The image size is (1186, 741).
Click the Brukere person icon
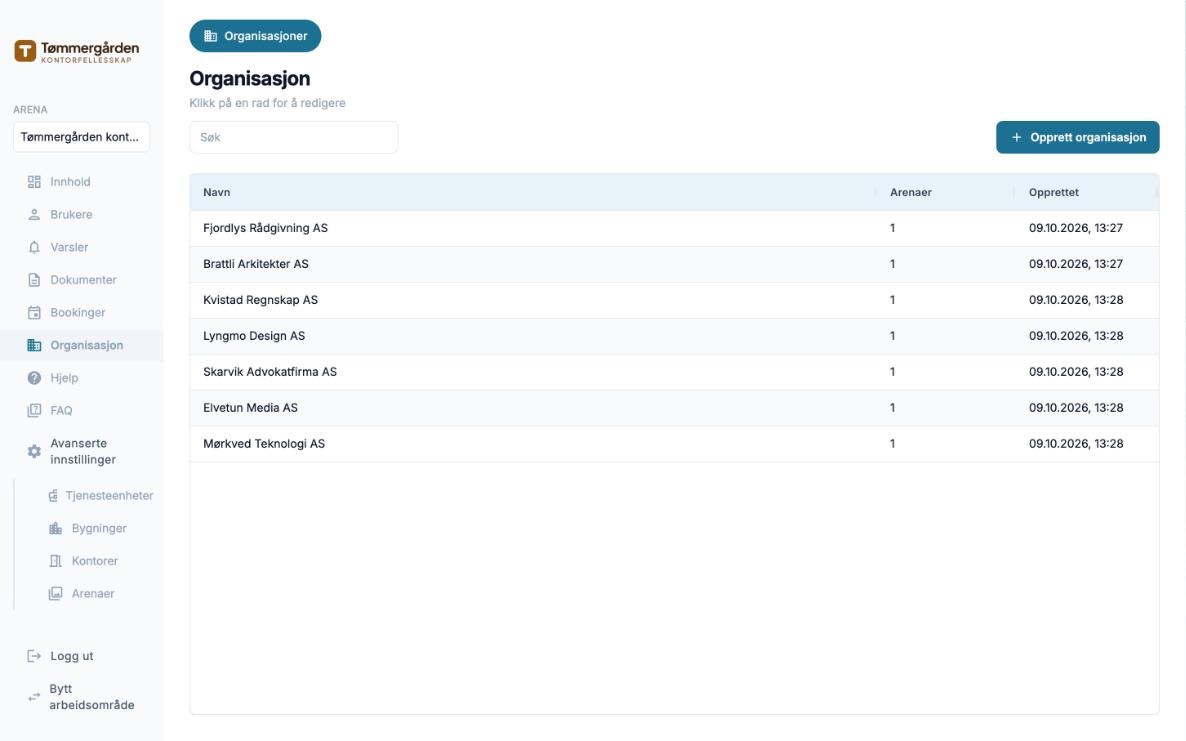click(x=34, y=215)
